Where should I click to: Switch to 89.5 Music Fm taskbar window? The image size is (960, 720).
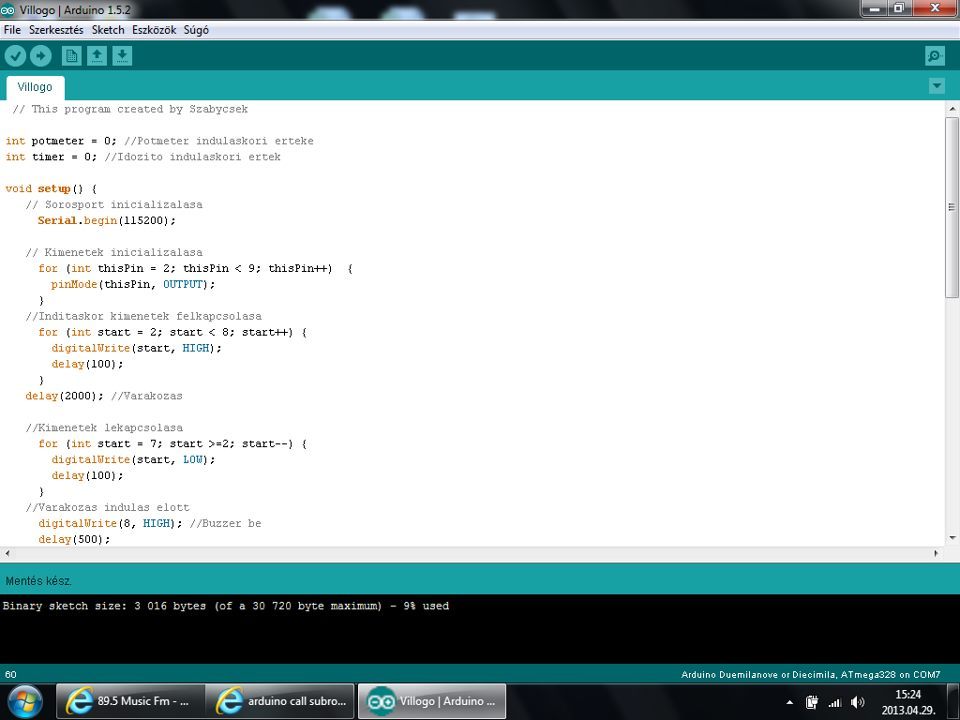click(x=130, y=702)
